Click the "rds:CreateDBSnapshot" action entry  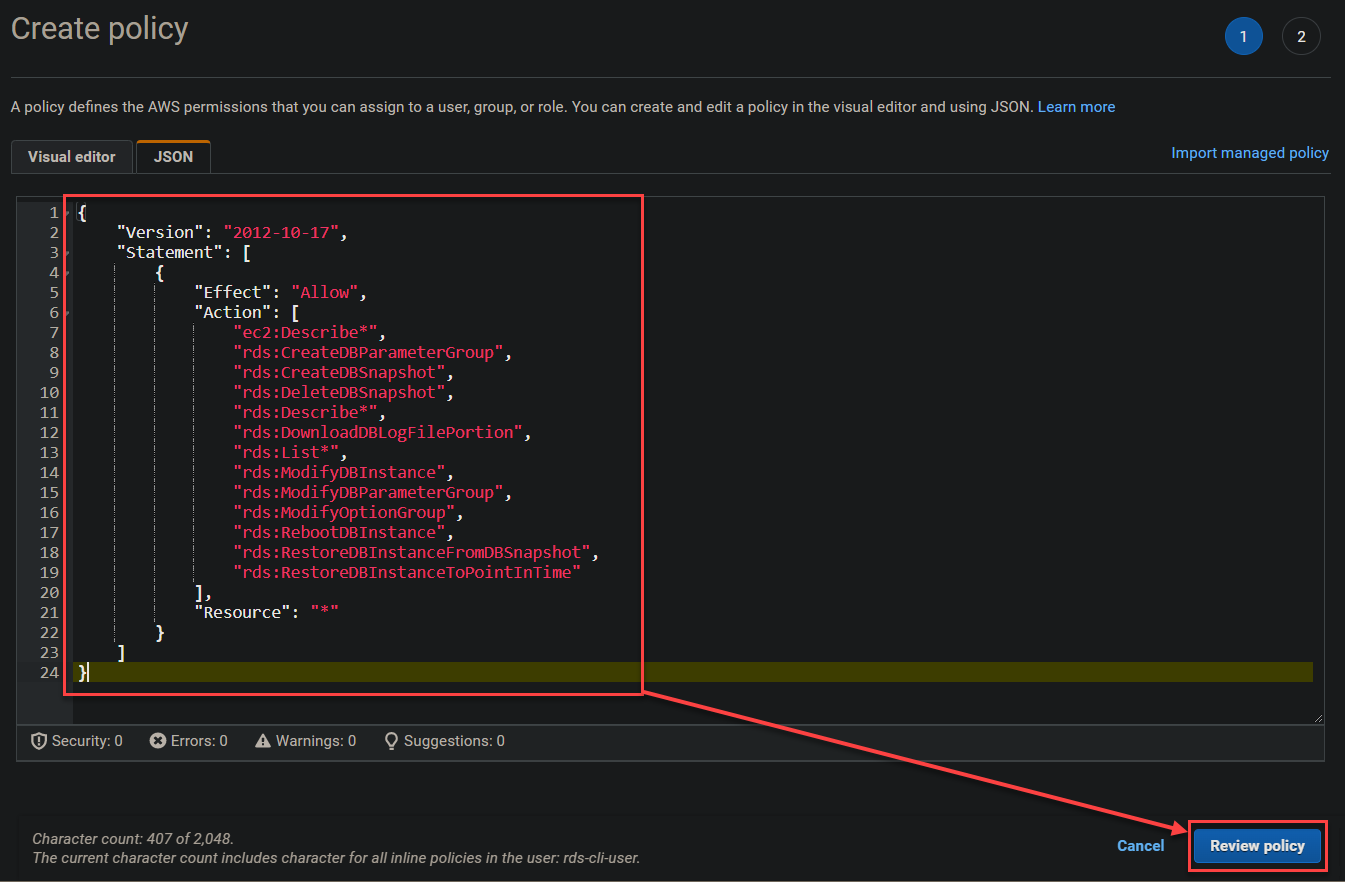[341, 373]
